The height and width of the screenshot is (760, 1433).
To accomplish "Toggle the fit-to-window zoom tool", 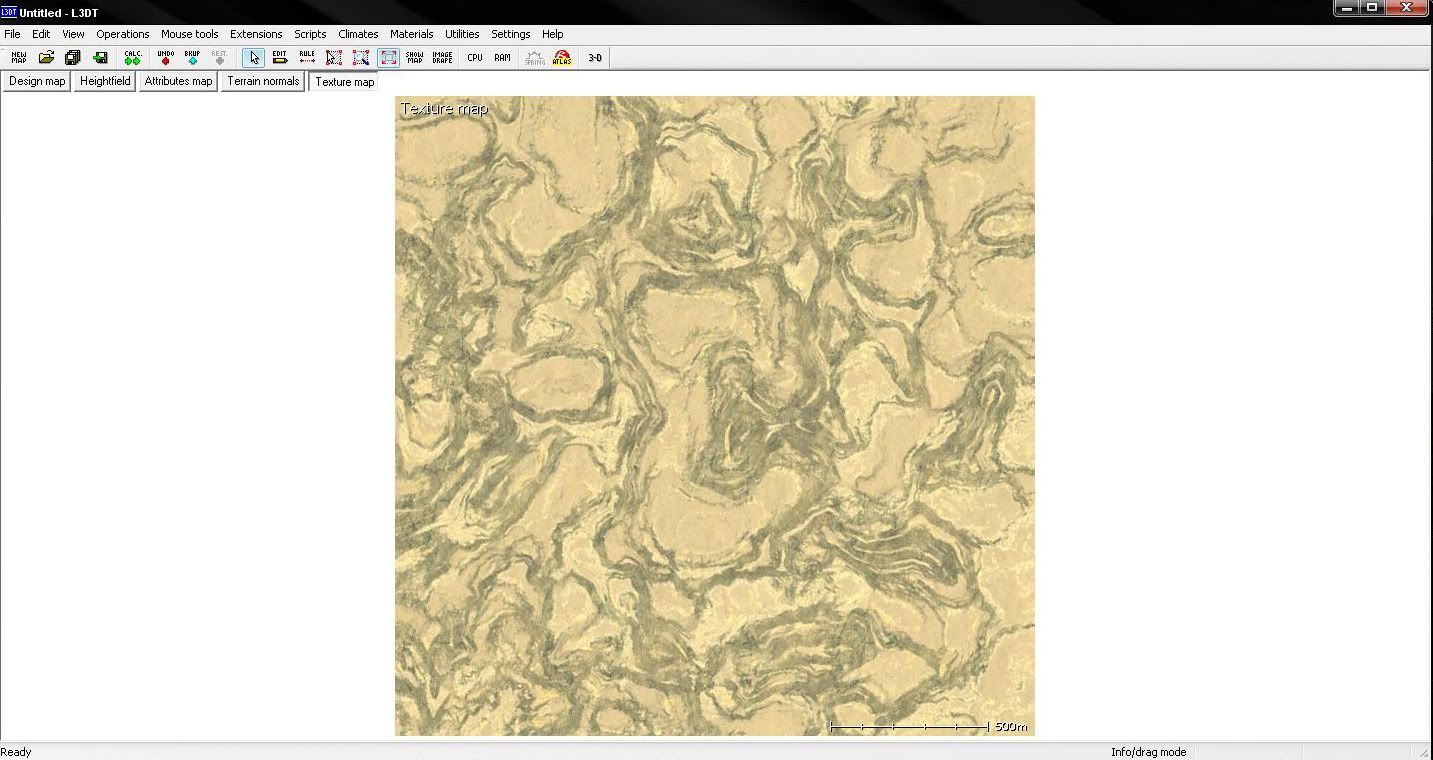I will click(388, 58).
